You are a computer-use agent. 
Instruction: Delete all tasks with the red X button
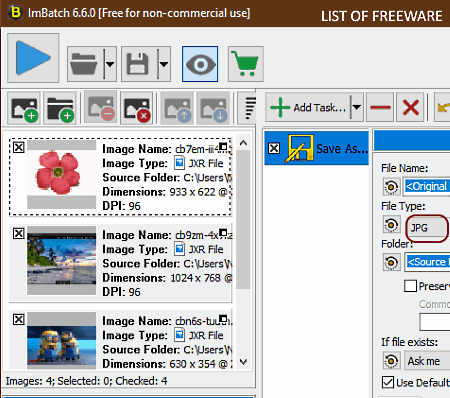point(411,107)
